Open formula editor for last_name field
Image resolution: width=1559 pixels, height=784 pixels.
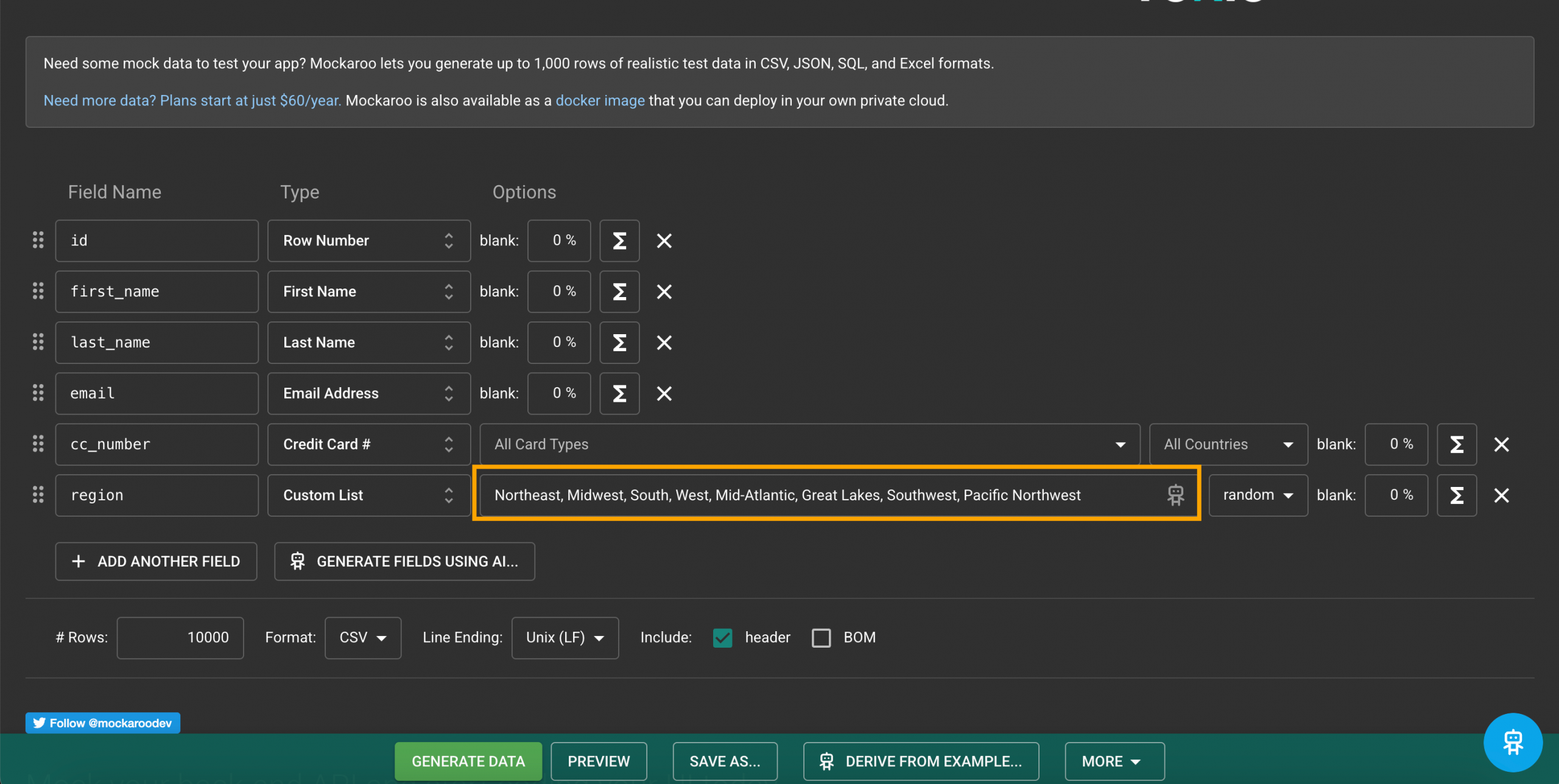coord(619,342)
